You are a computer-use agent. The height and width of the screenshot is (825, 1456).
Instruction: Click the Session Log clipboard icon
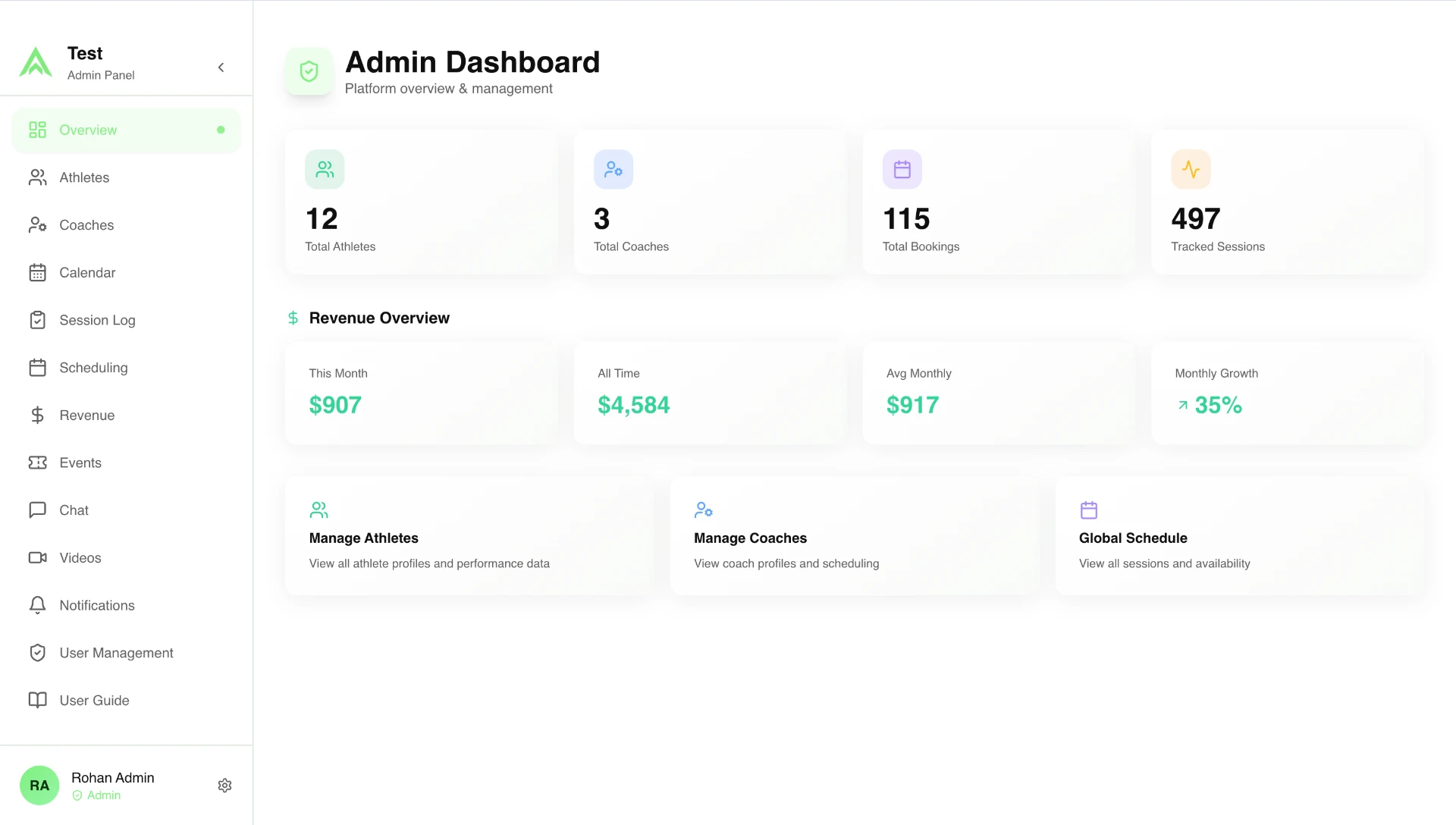(37, 320)
